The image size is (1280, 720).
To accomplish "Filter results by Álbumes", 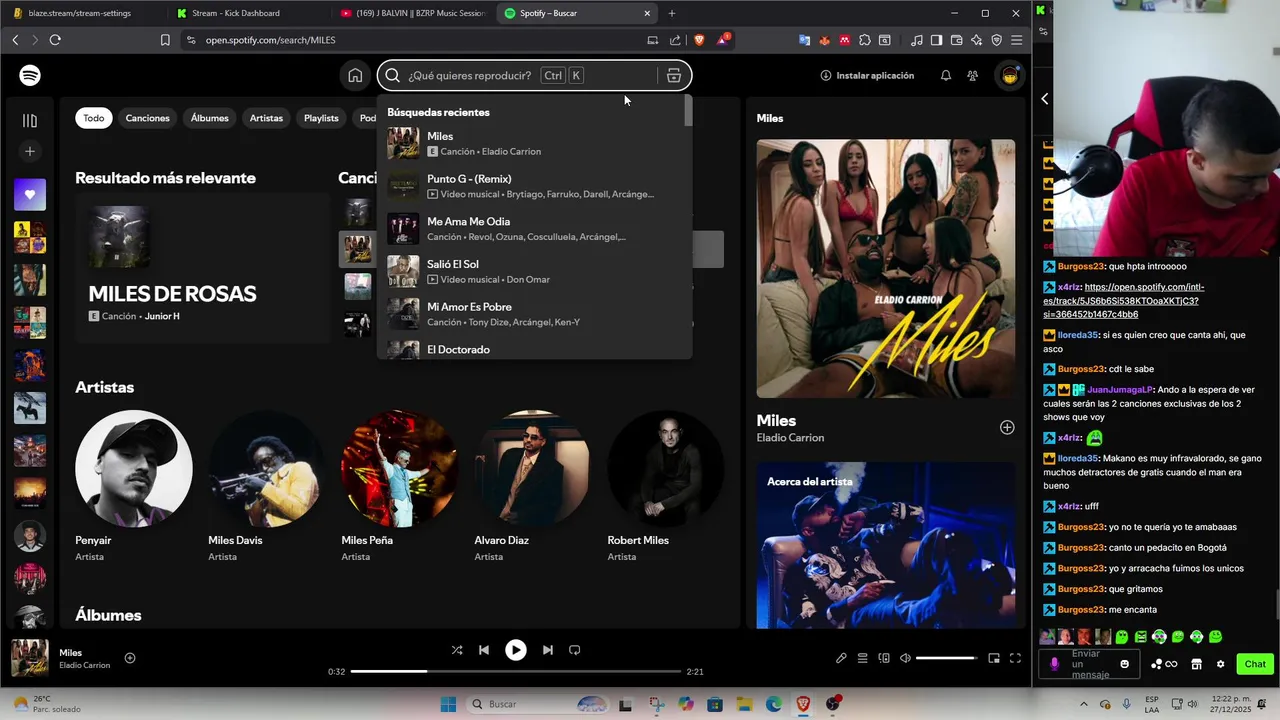I will point(210,118).
